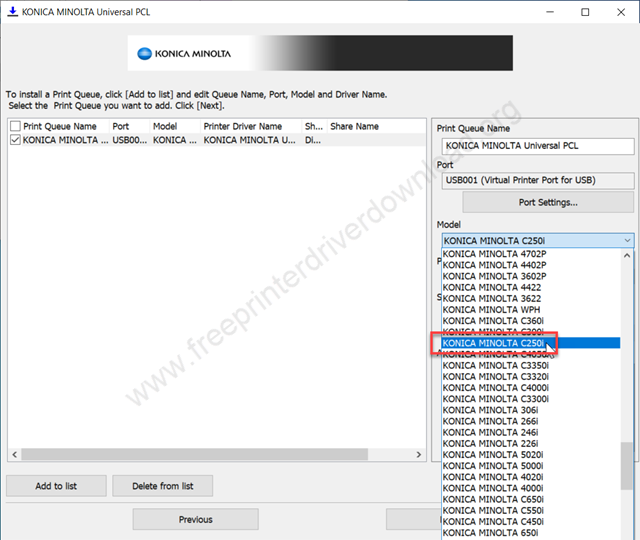Sort by Port column header
640x540 pixels.
tap(129, 126)
